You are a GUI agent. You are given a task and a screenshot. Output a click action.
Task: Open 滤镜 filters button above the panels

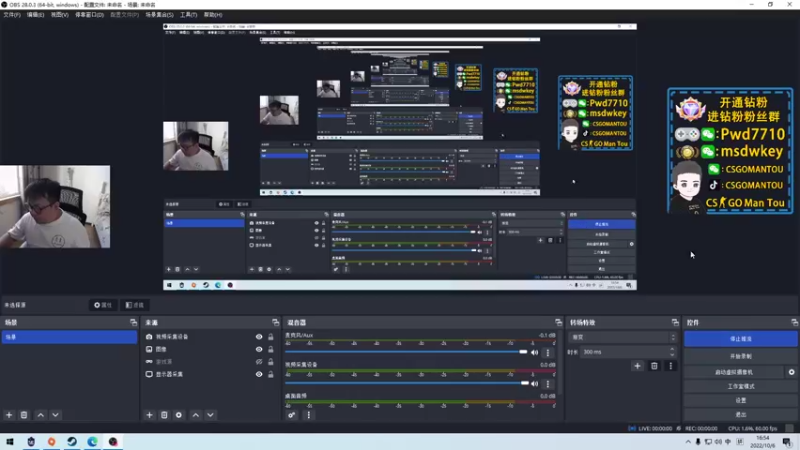click(x=135, y=305)
